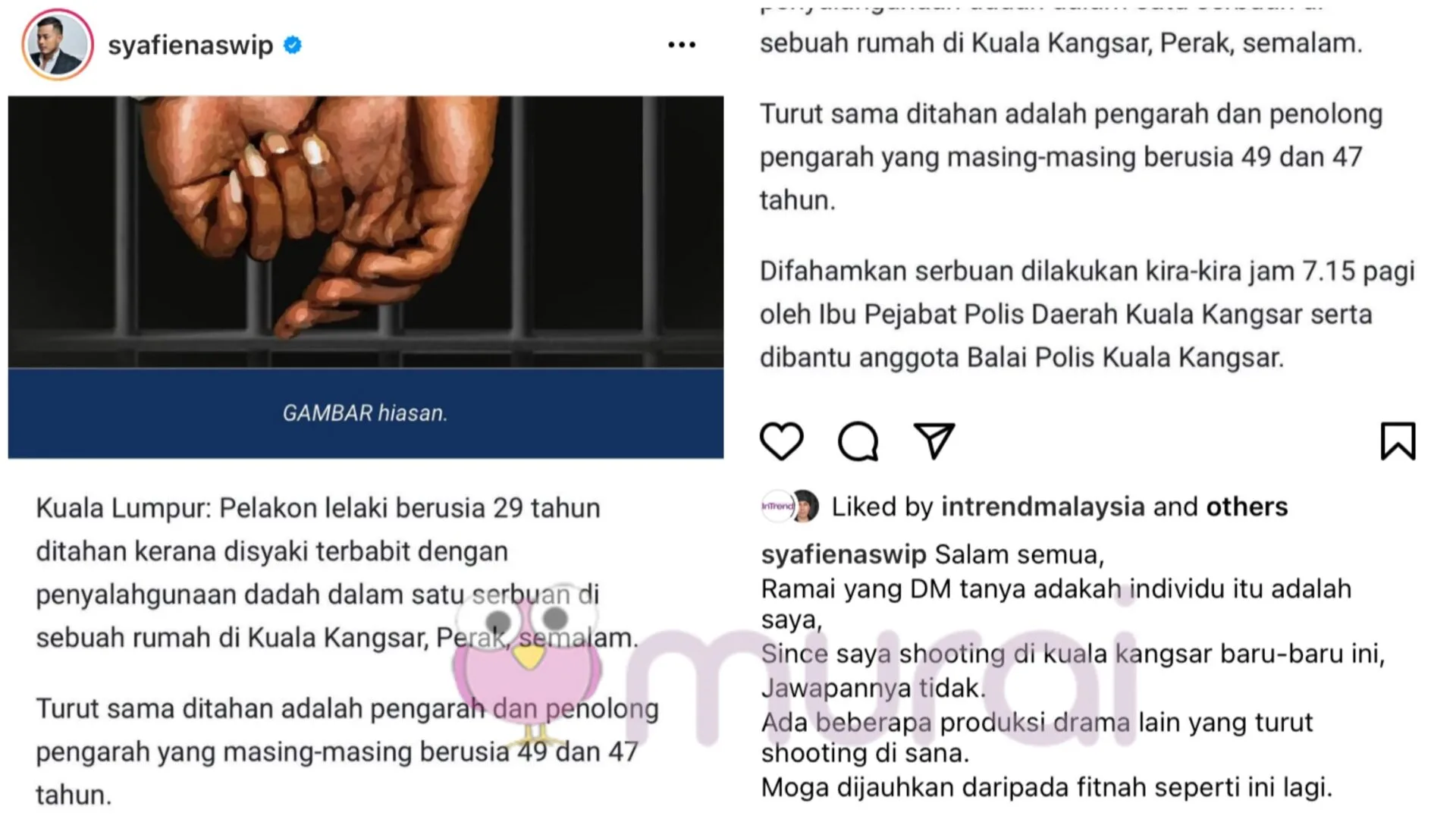1456x819 pixels.
Task: Open comments with speech bubble icon
Action: [858, 441]
